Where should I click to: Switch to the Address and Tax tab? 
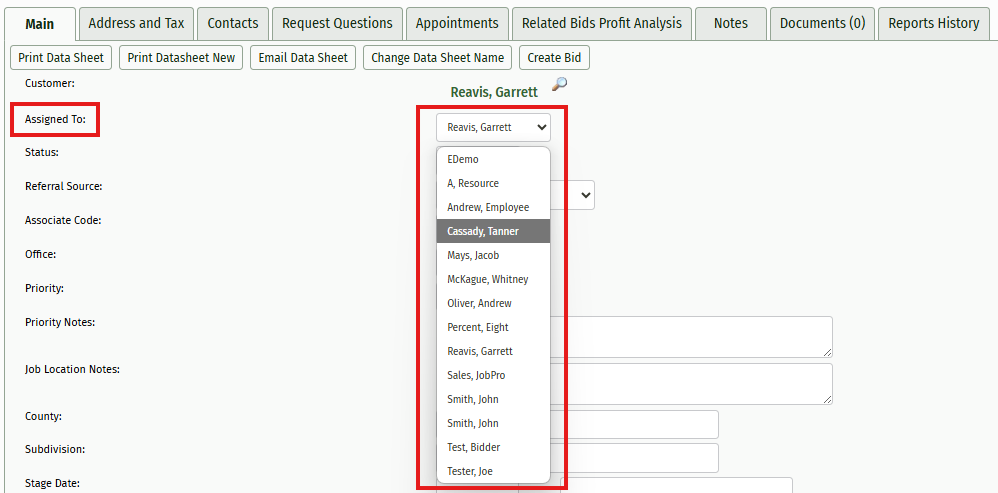[136, 23]
